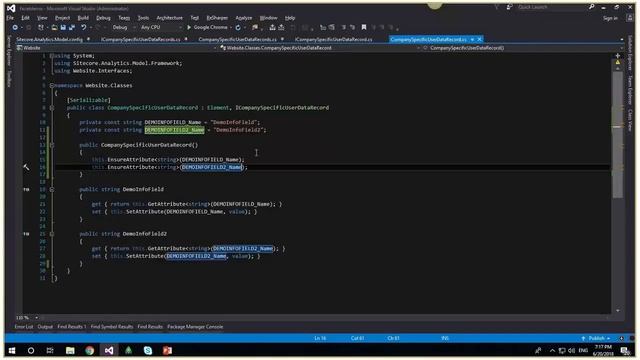Click the volume speaker tray icon
640x360 pixels.
click(571, 351)
